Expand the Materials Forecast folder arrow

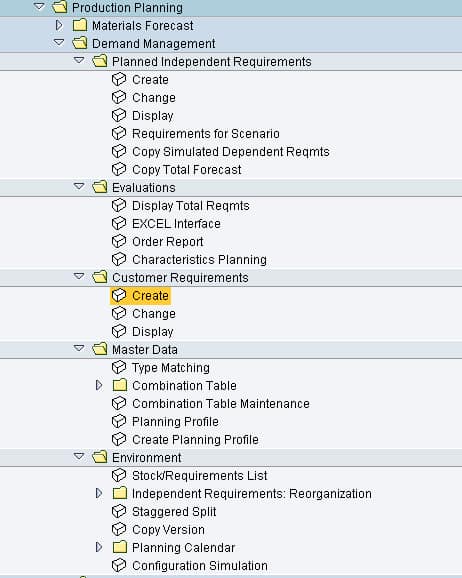click(59, 25)
